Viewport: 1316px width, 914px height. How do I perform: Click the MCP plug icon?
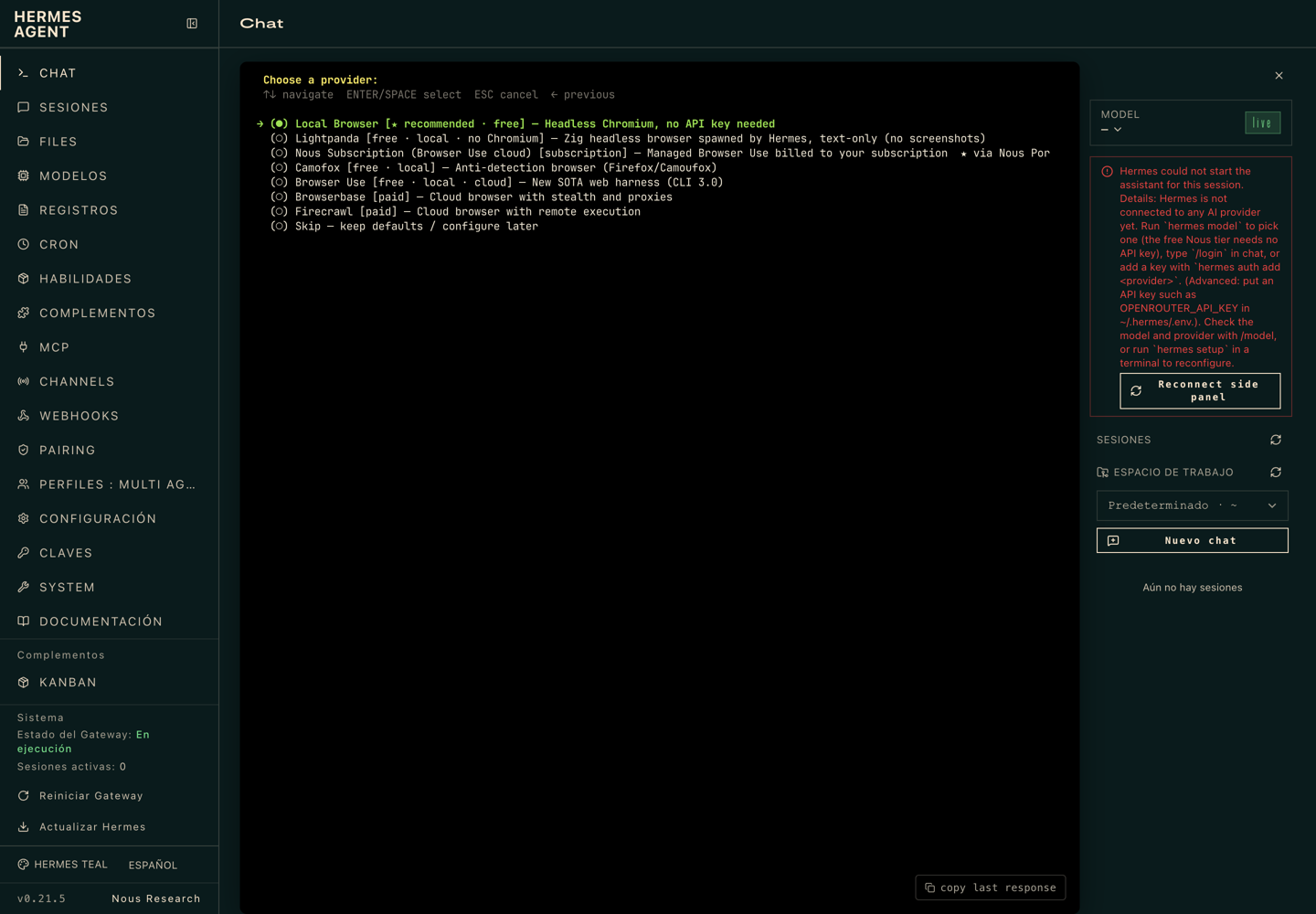click(24, 347)
